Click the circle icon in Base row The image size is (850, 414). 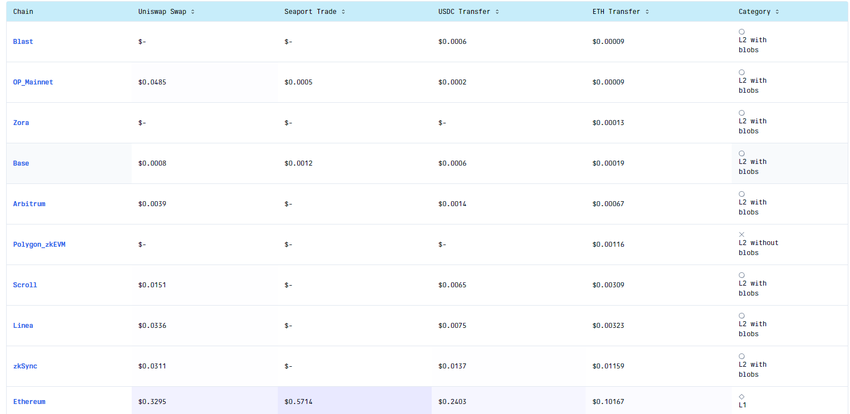(x=742, y=153)
